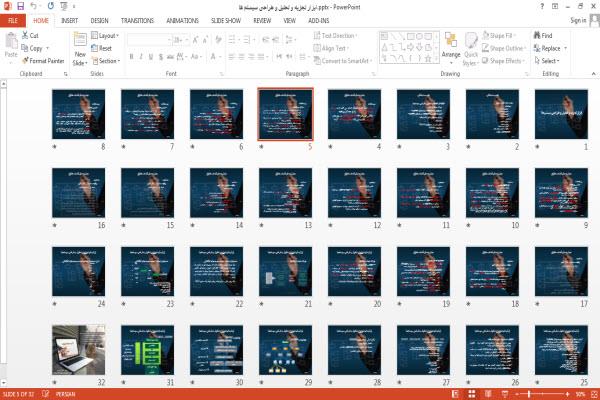Switch to the REVIEW tab
The image size is (600, 400).
[262, 21]
